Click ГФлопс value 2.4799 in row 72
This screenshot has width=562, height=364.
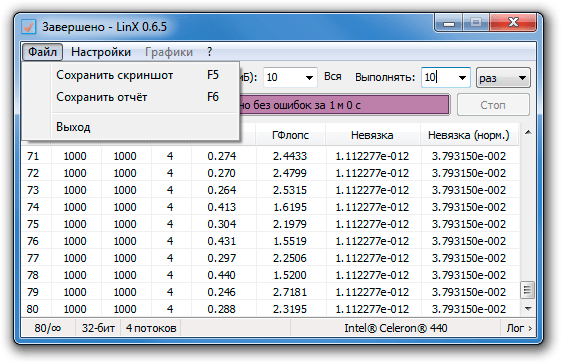[290, 173]
